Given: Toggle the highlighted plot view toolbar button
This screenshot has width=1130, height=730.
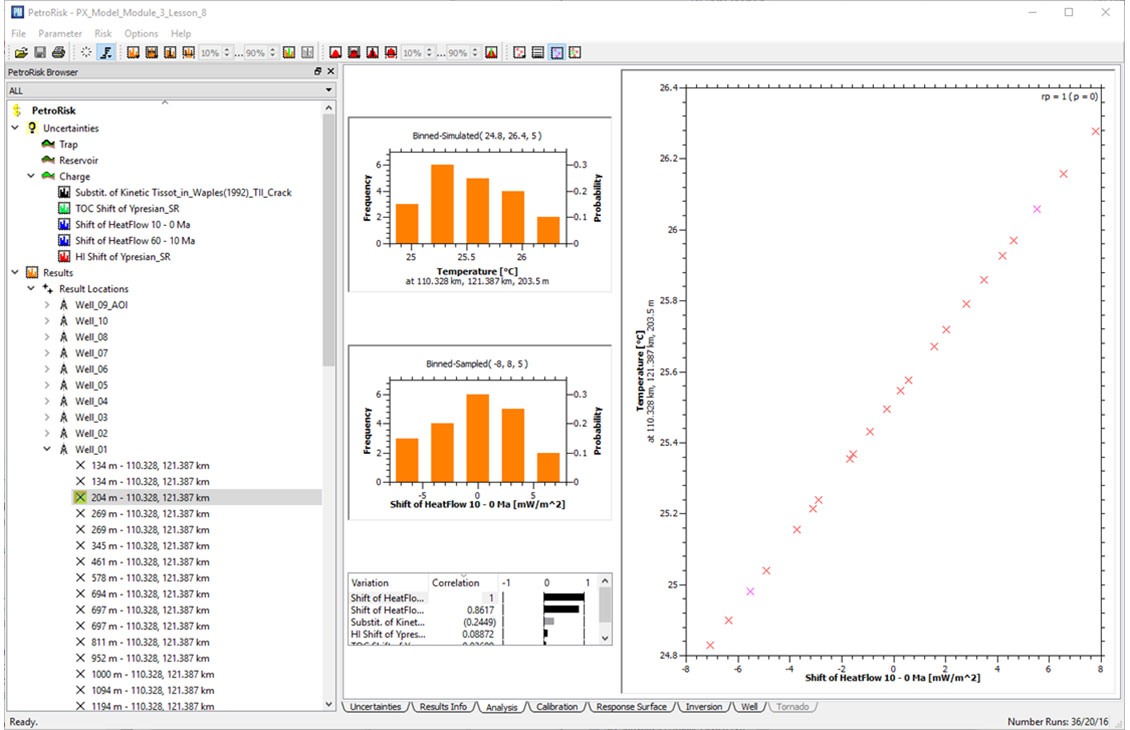Looking at the screenshot, I should coord(557,52).
